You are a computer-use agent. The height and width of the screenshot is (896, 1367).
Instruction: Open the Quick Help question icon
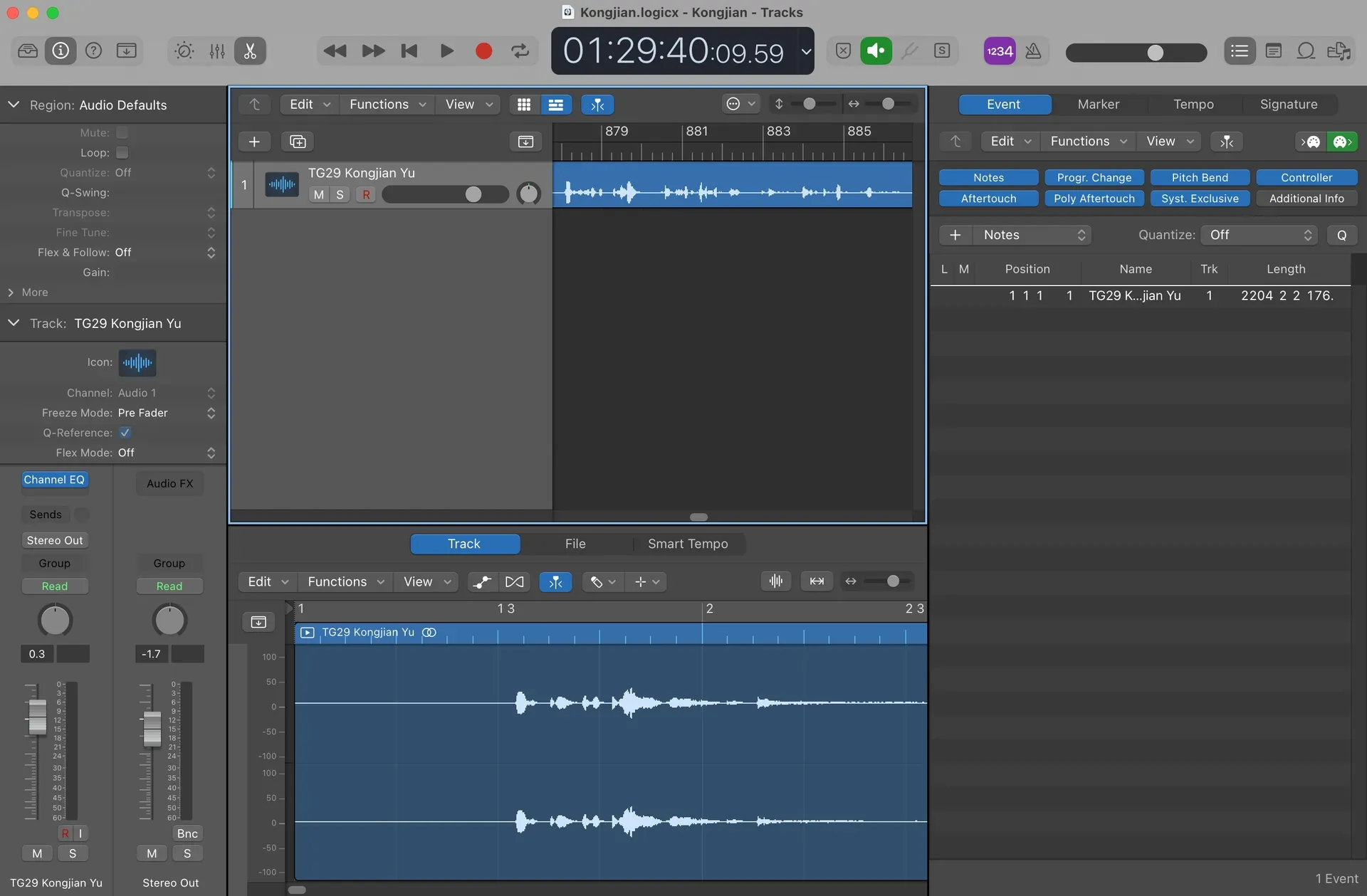pos(93,51)
